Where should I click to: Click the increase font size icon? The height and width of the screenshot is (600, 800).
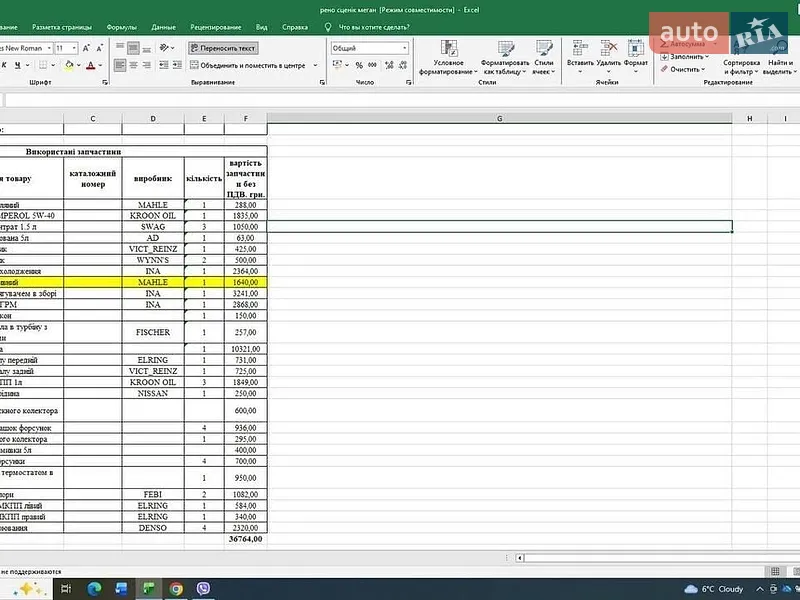coord(86,48)
